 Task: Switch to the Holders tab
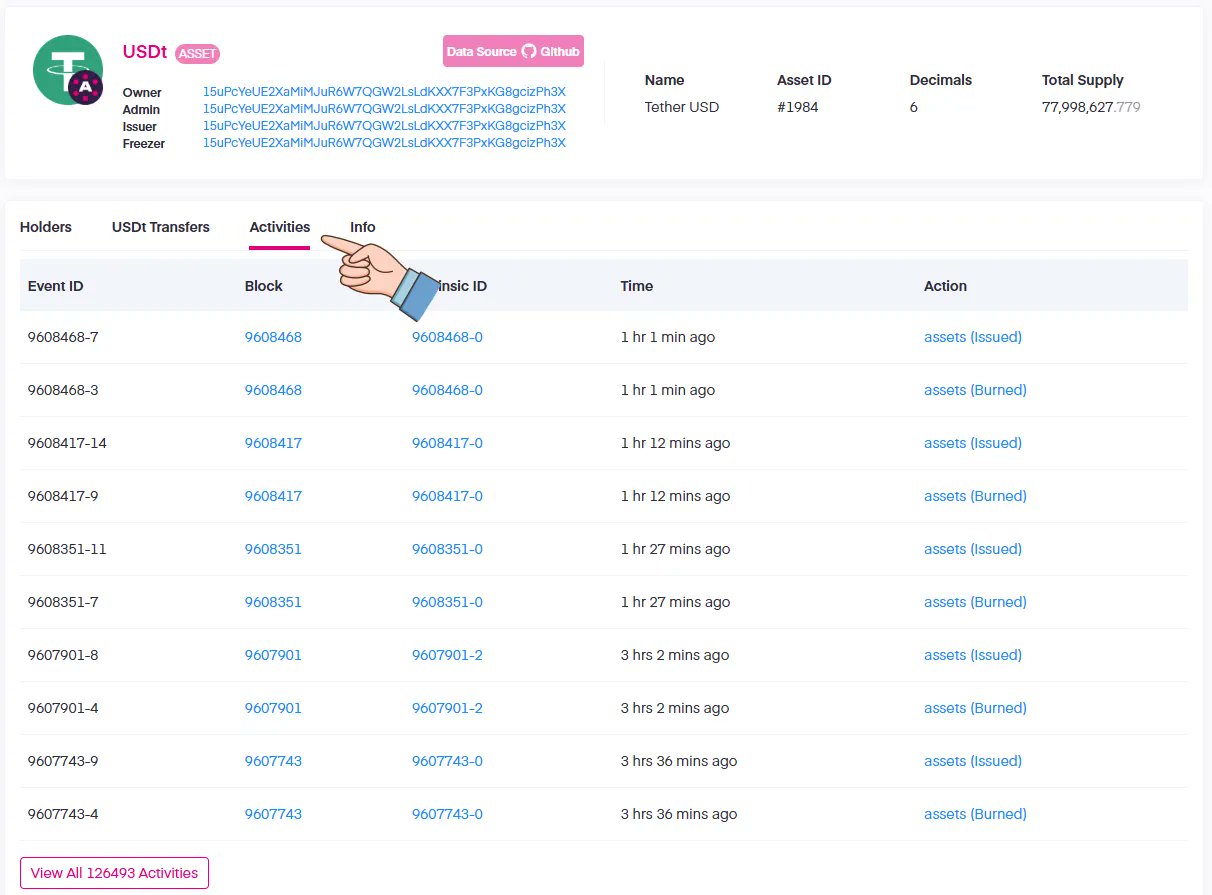[x=46, y=227]
